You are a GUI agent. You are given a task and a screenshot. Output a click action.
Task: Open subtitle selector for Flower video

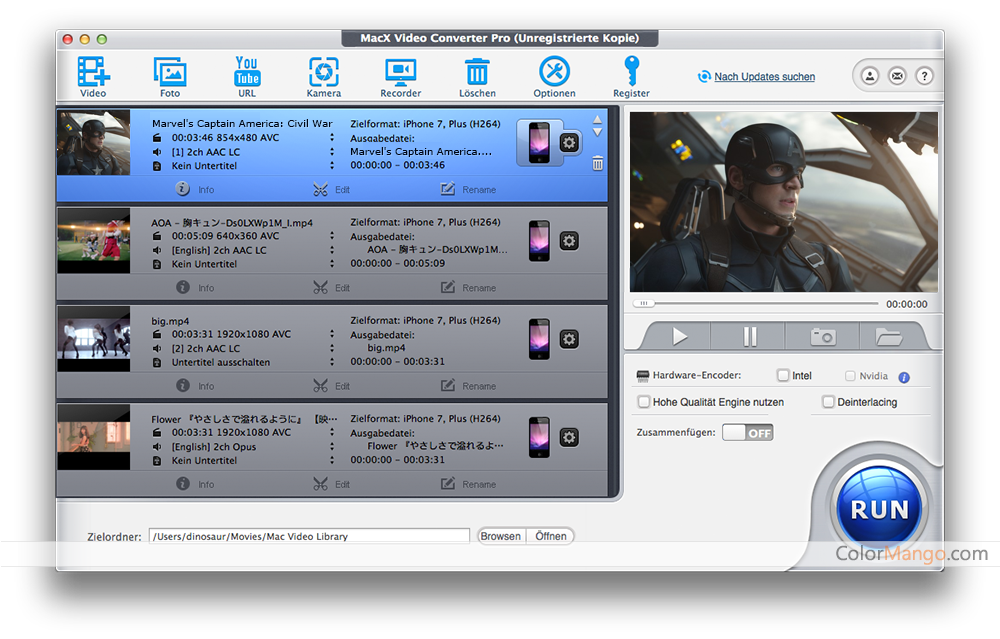point(332,460)
